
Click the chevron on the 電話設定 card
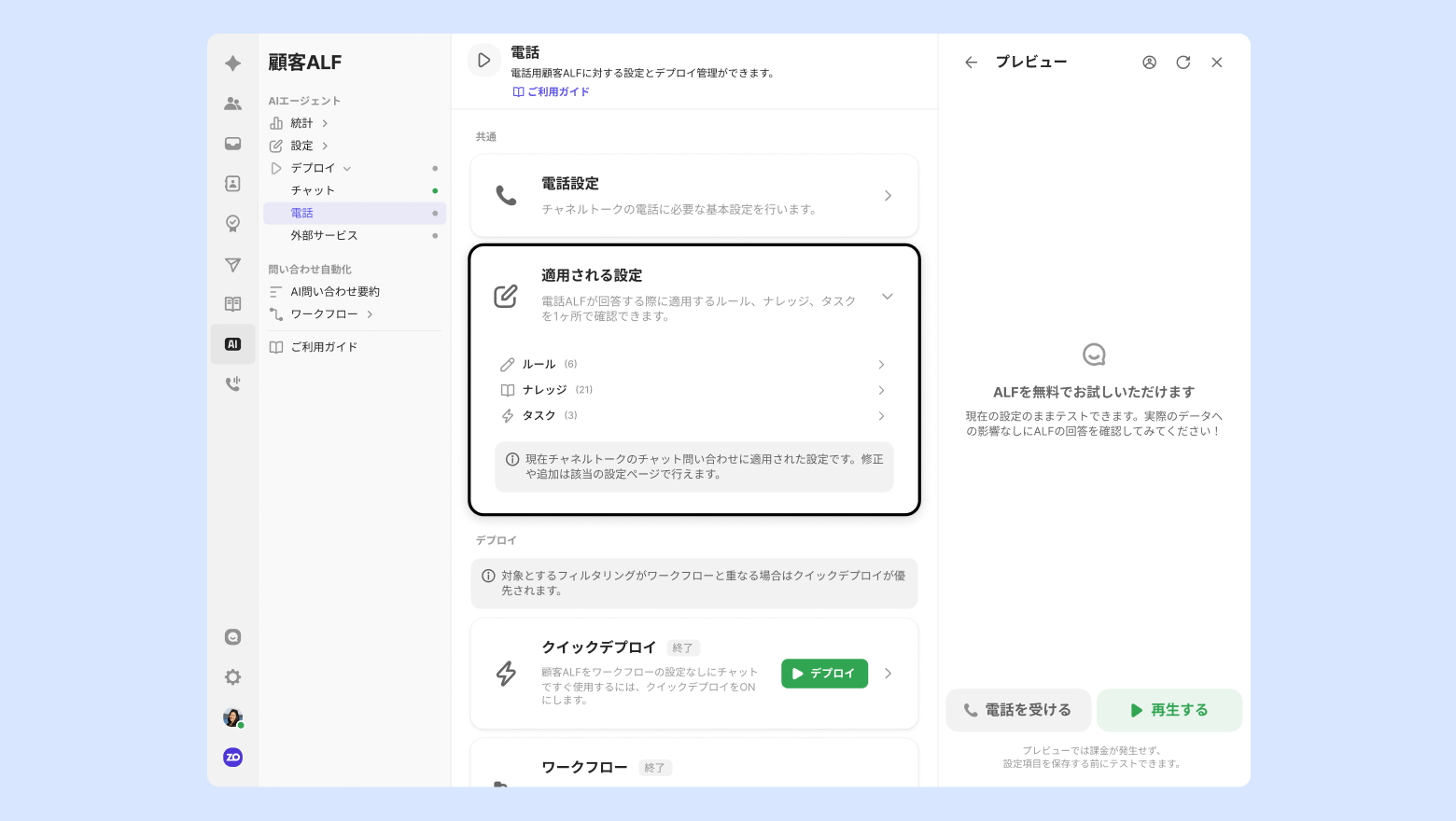coord(888,196)
